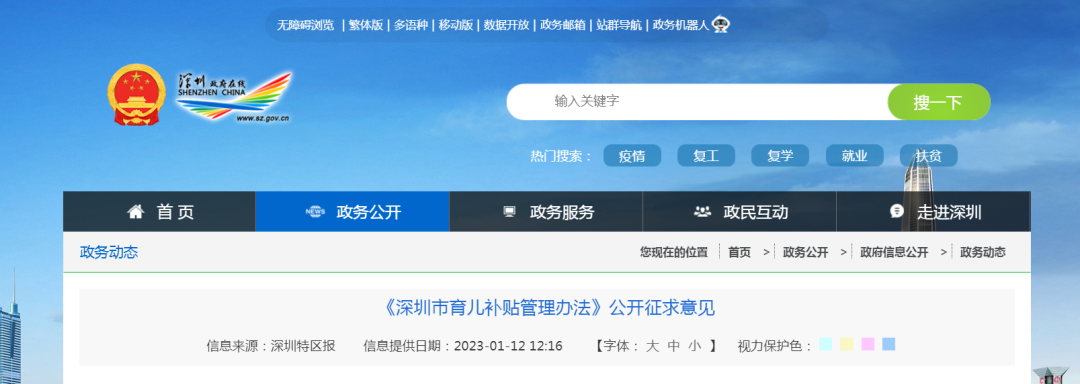The height and width of the screenshot is (384, 1080).
Task: Open the 数据开放 link
Action: pos(506,25)
